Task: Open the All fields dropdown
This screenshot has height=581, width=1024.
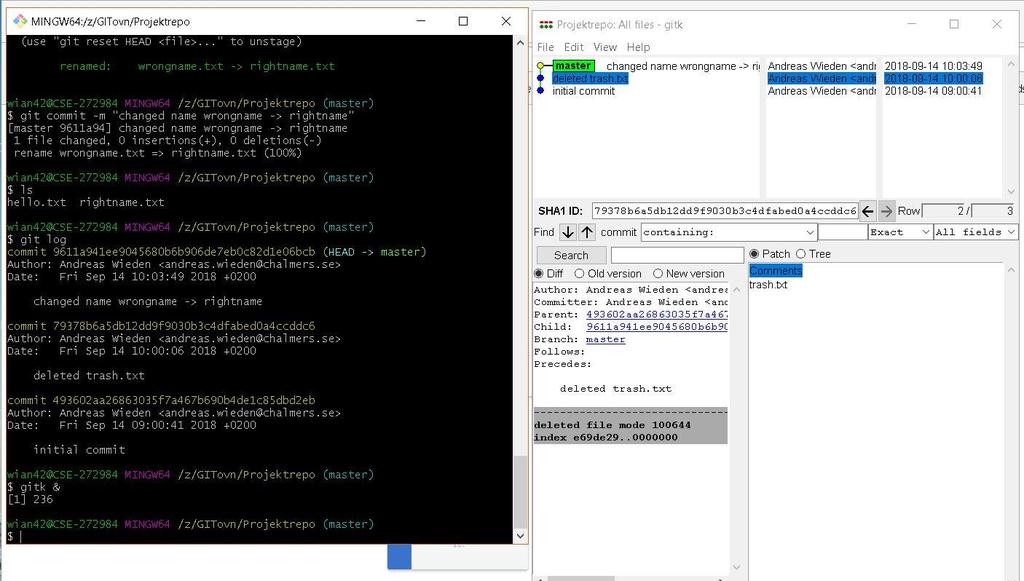Action: [975, 232]
